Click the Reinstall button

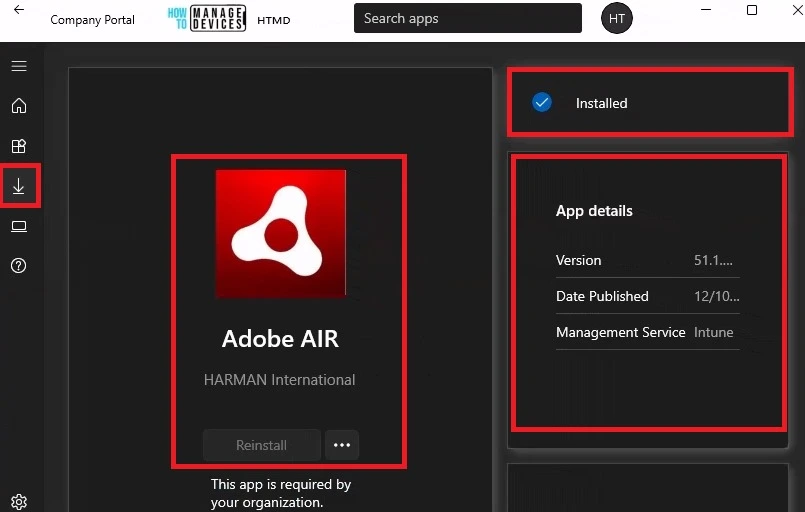(262, 445)
